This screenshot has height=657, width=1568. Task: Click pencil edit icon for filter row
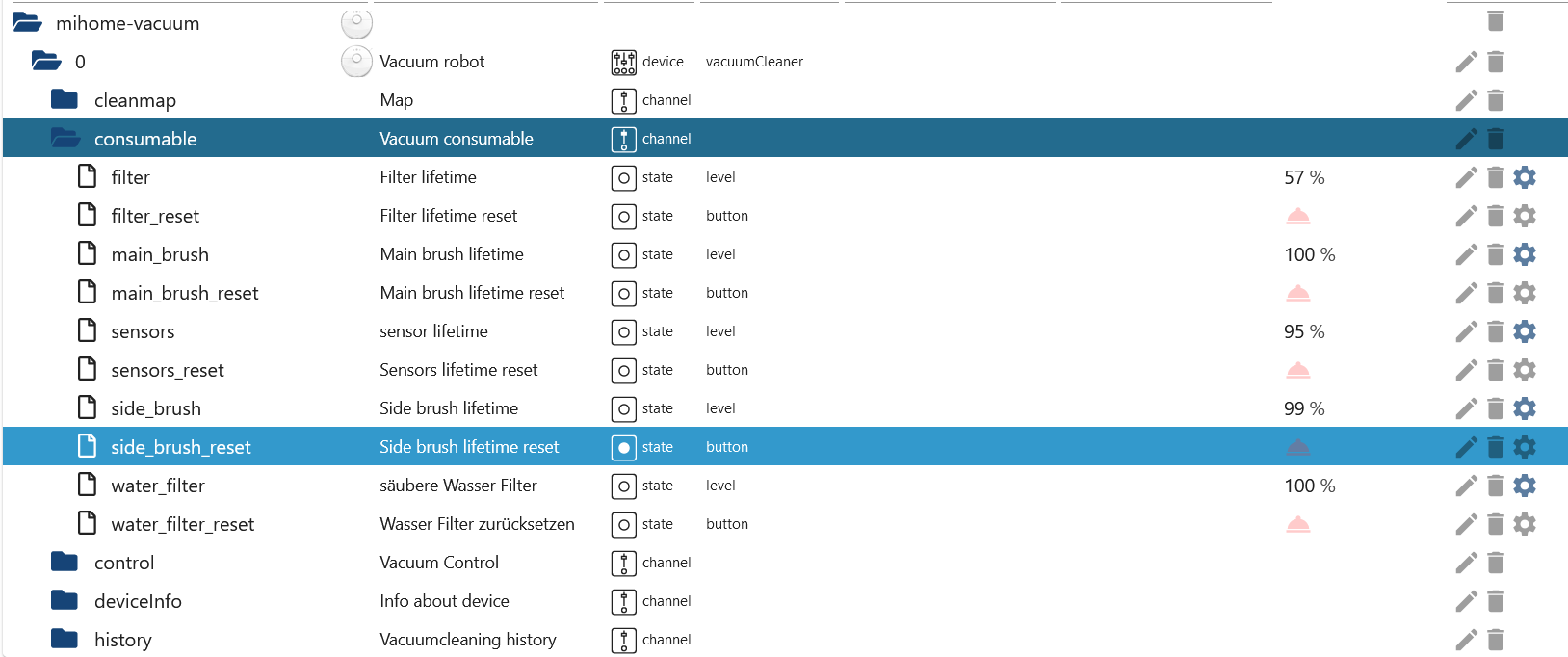(x=1466, y=177)
